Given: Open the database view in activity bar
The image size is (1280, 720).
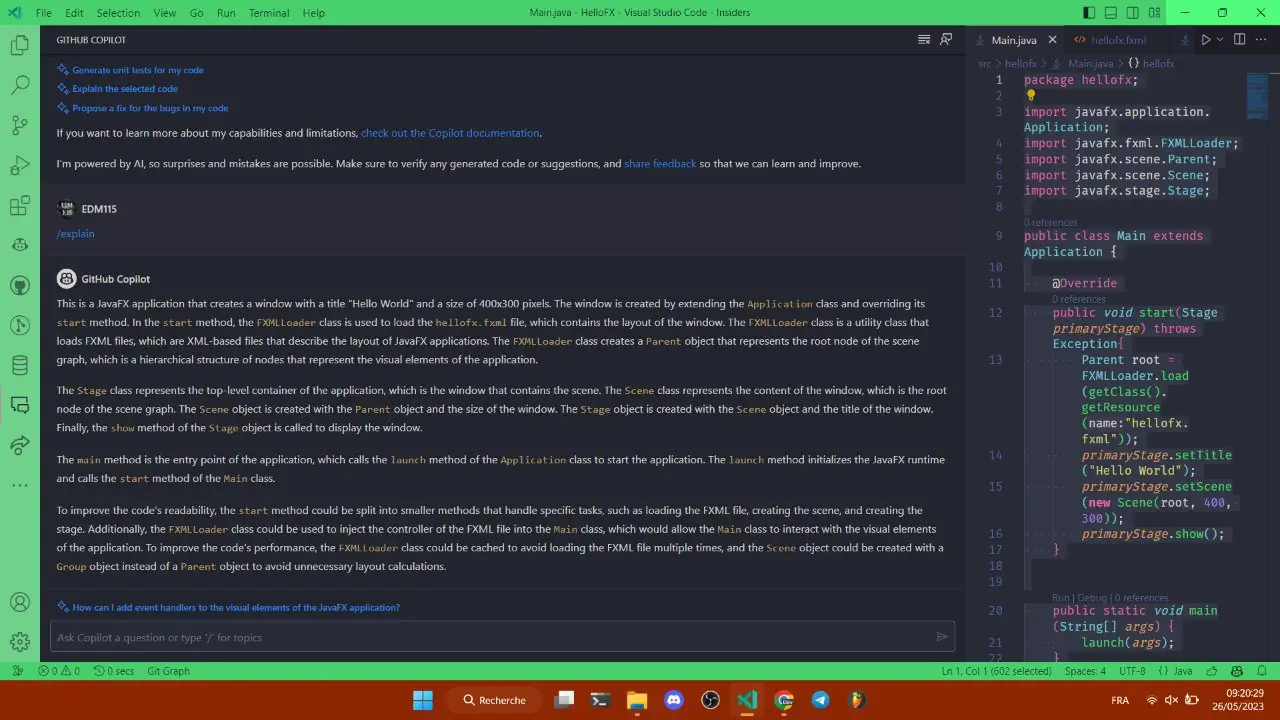Looking at the screenshot, I should (19, 365).
